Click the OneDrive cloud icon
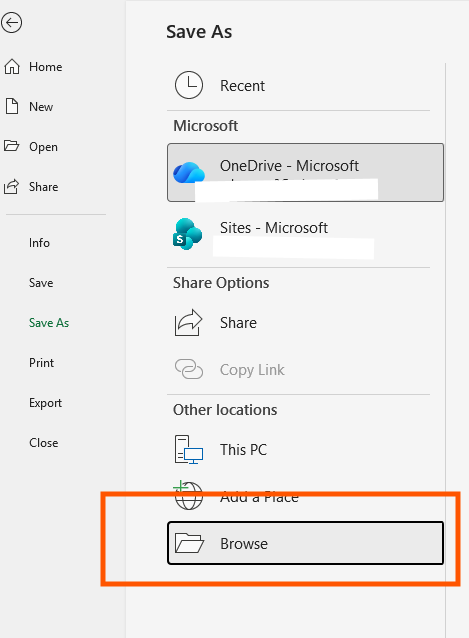This screenshot has width=469, height=638. click(189, 172)
